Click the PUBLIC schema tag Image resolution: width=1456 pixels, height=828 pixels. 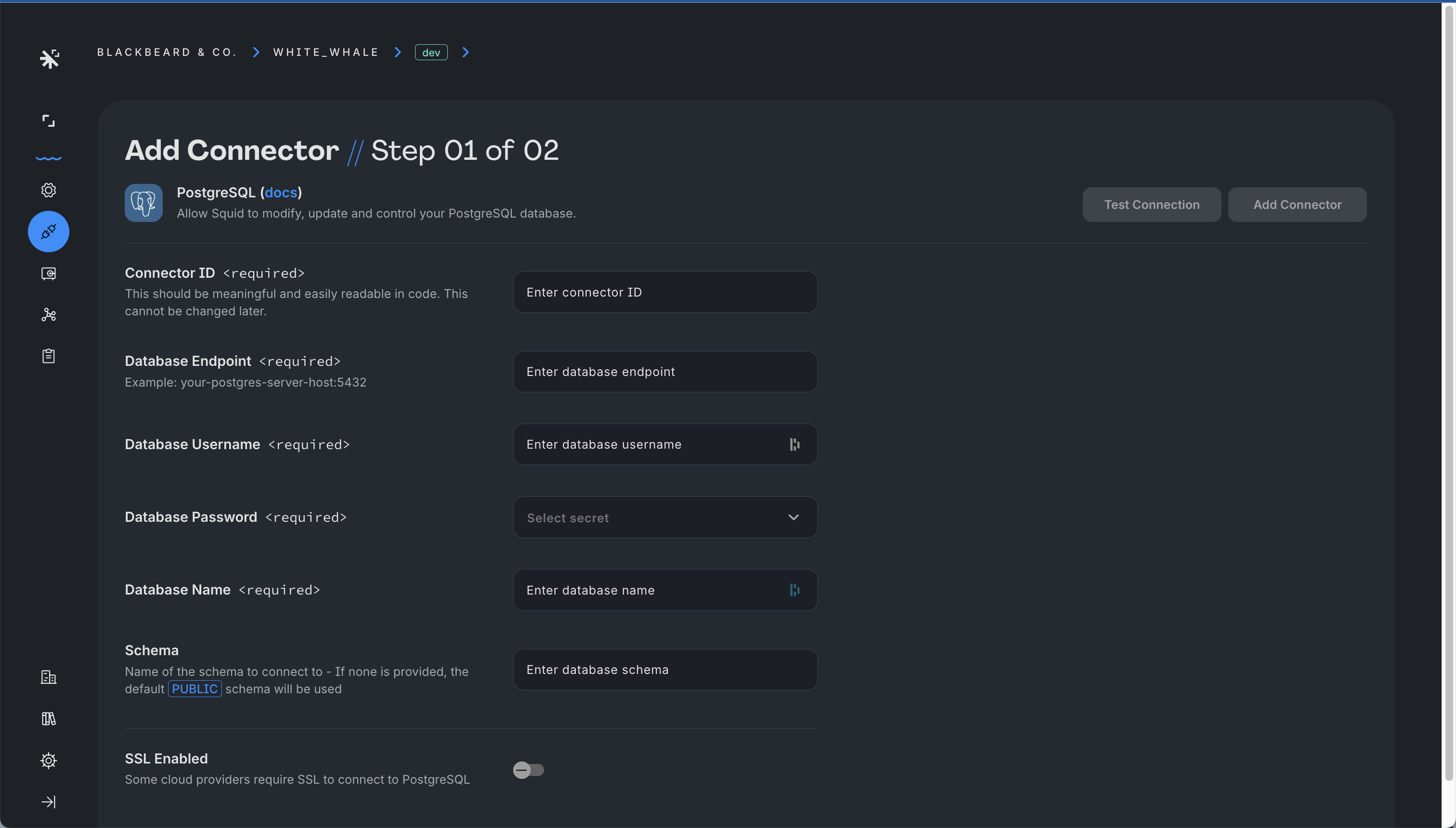pyautogui.click(x=195, y=689)
